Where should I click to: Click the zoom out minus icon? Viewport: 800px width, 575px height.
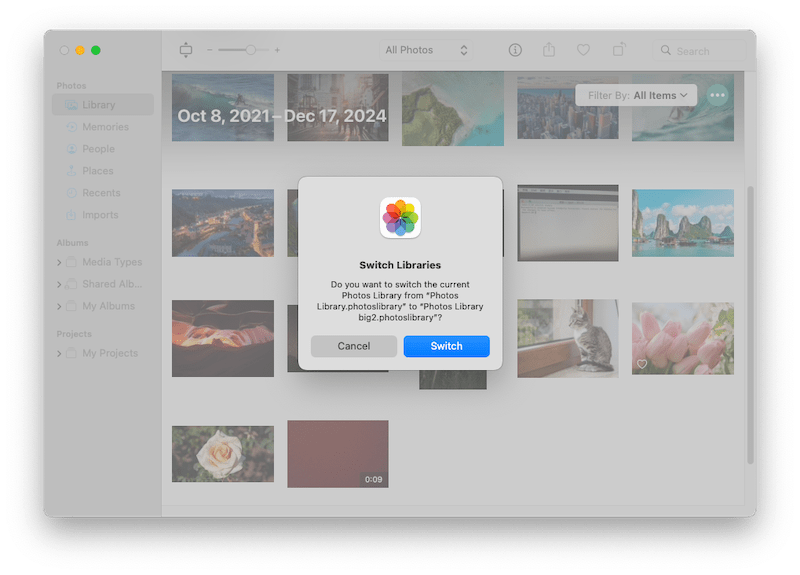pos(210,50)
